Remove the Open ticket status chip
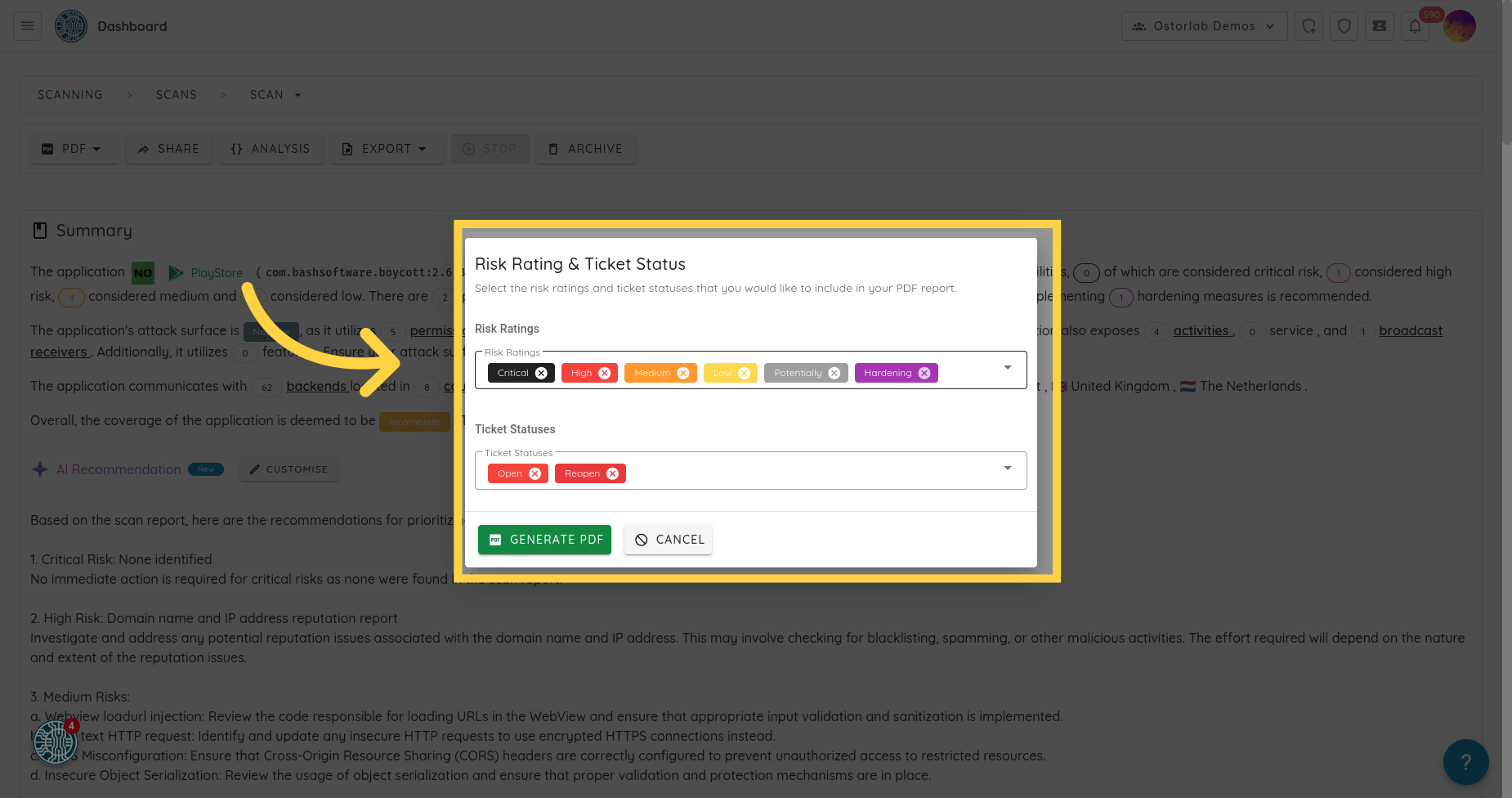Screen dimensions: 1512x798 [x=535, y=473]
